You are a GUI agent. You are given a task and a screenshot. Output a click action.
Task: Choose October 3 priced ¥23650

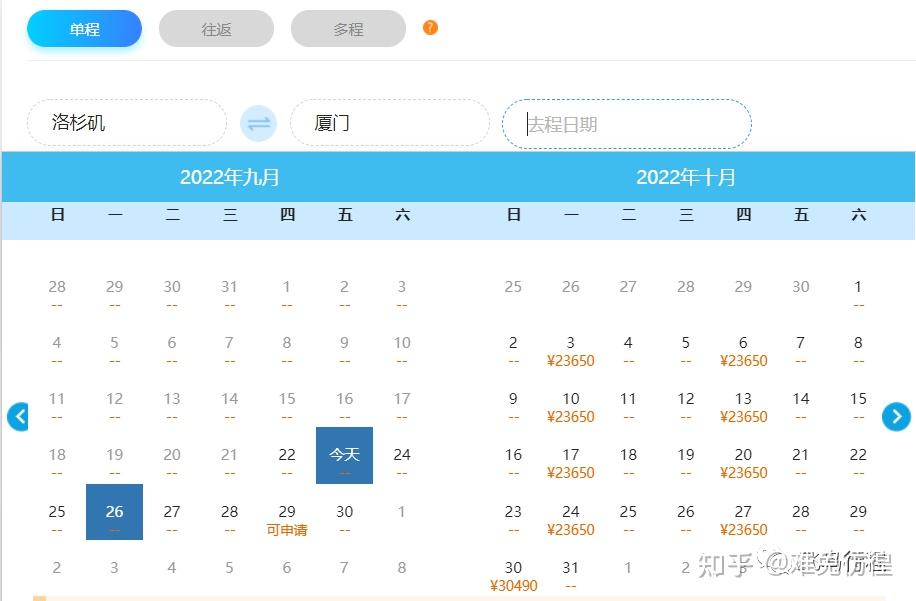point(571,350)
